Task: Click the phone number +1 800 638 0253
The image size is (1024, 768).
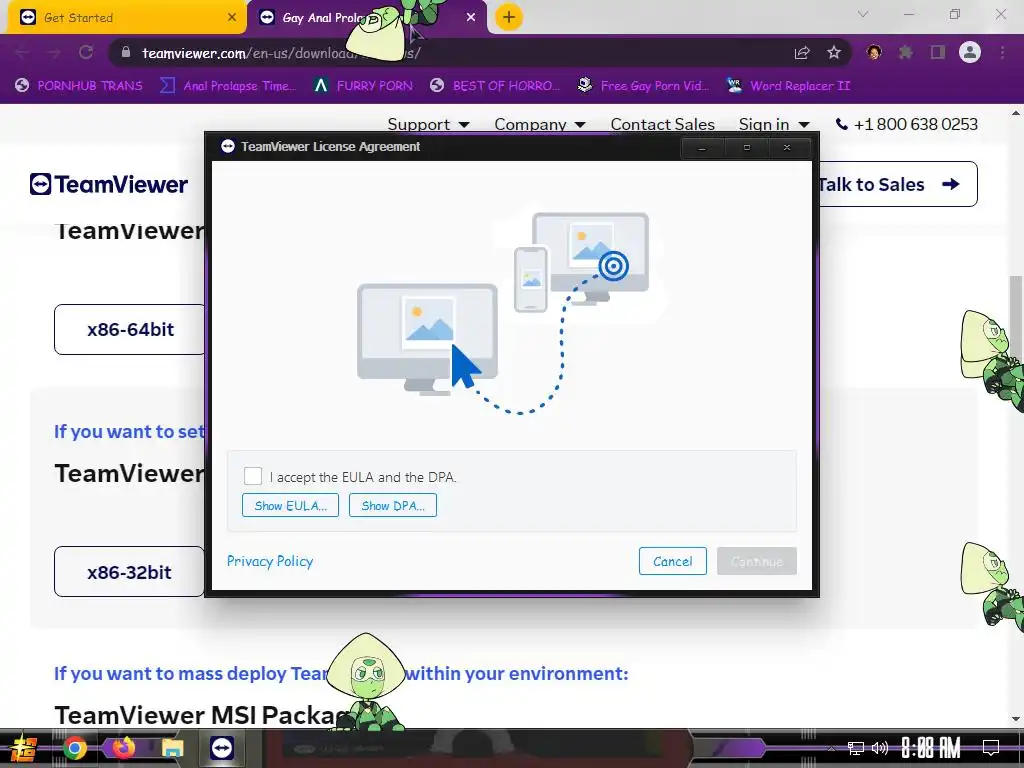Action: click(x=907, y=124)
